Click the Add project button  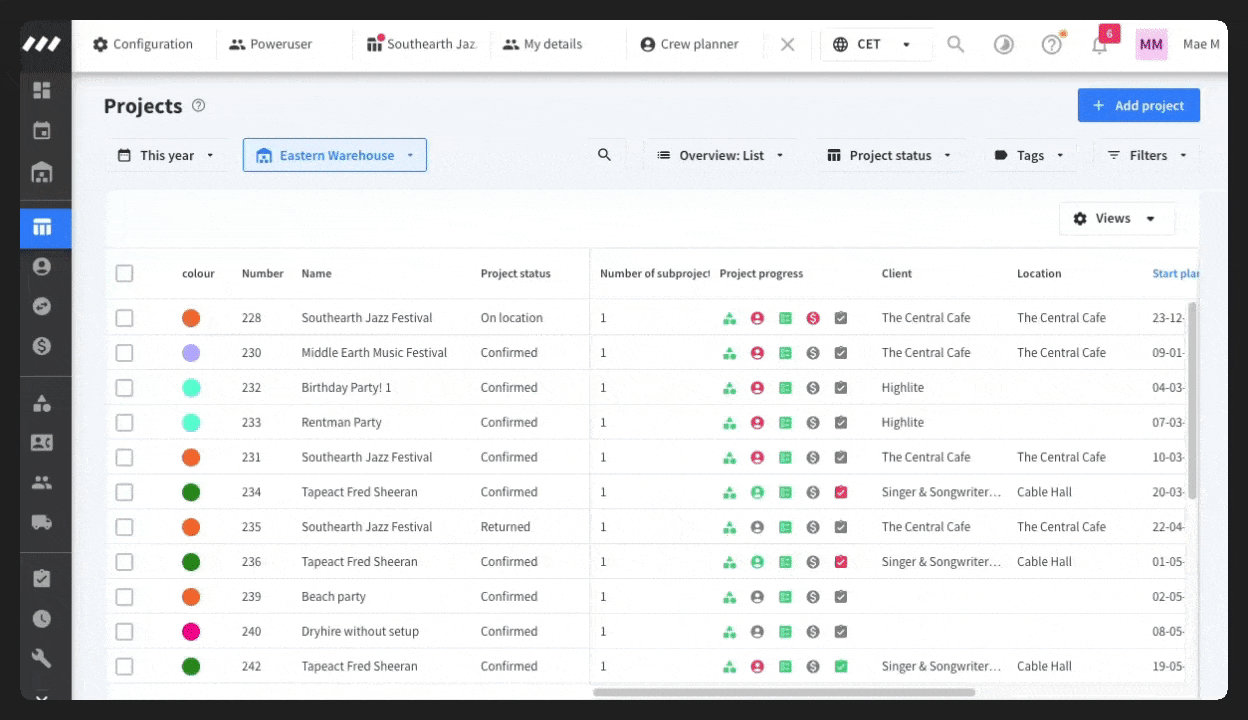click(1139, 105)
